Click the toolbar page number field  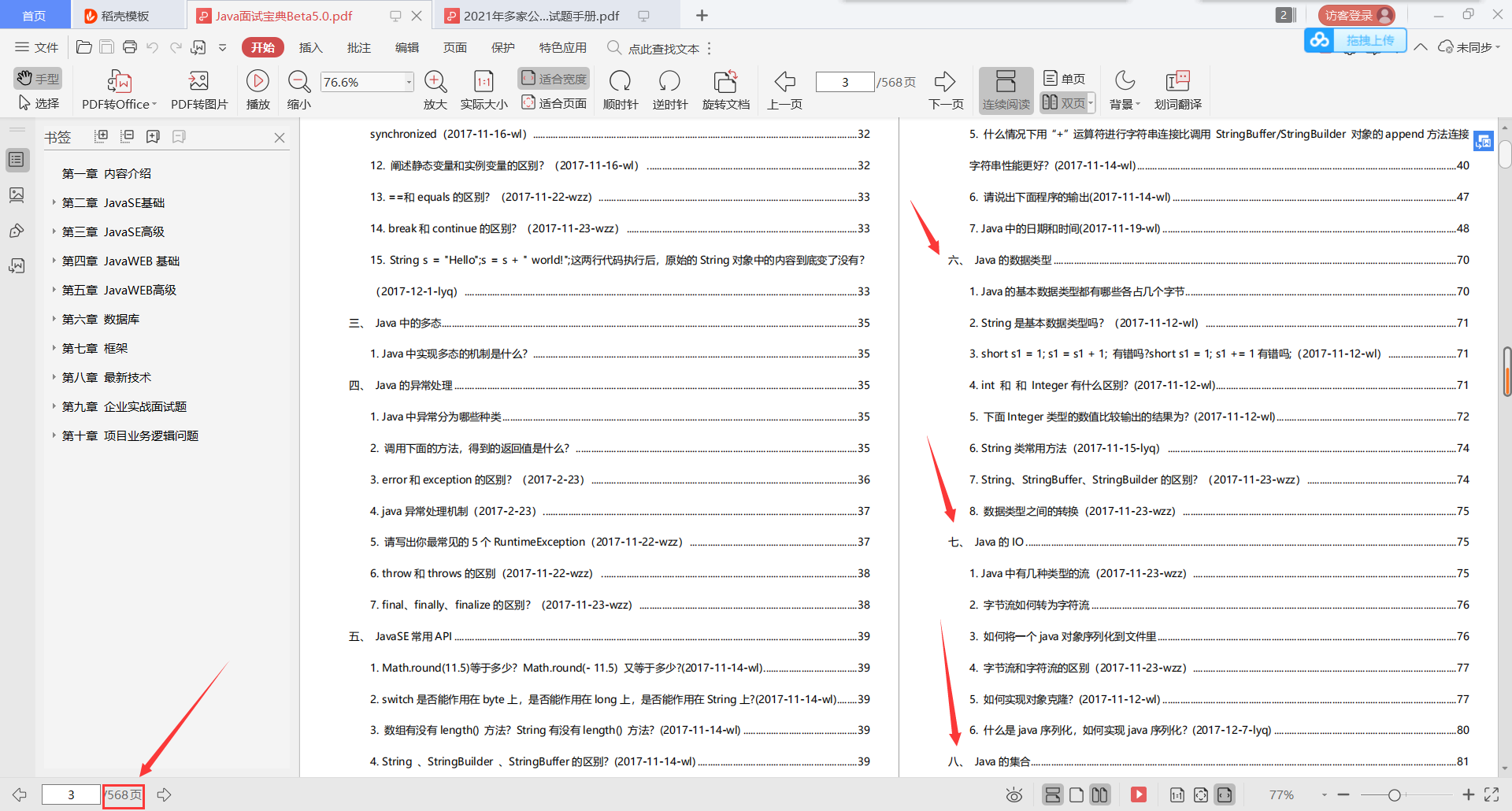pos(845,82)
